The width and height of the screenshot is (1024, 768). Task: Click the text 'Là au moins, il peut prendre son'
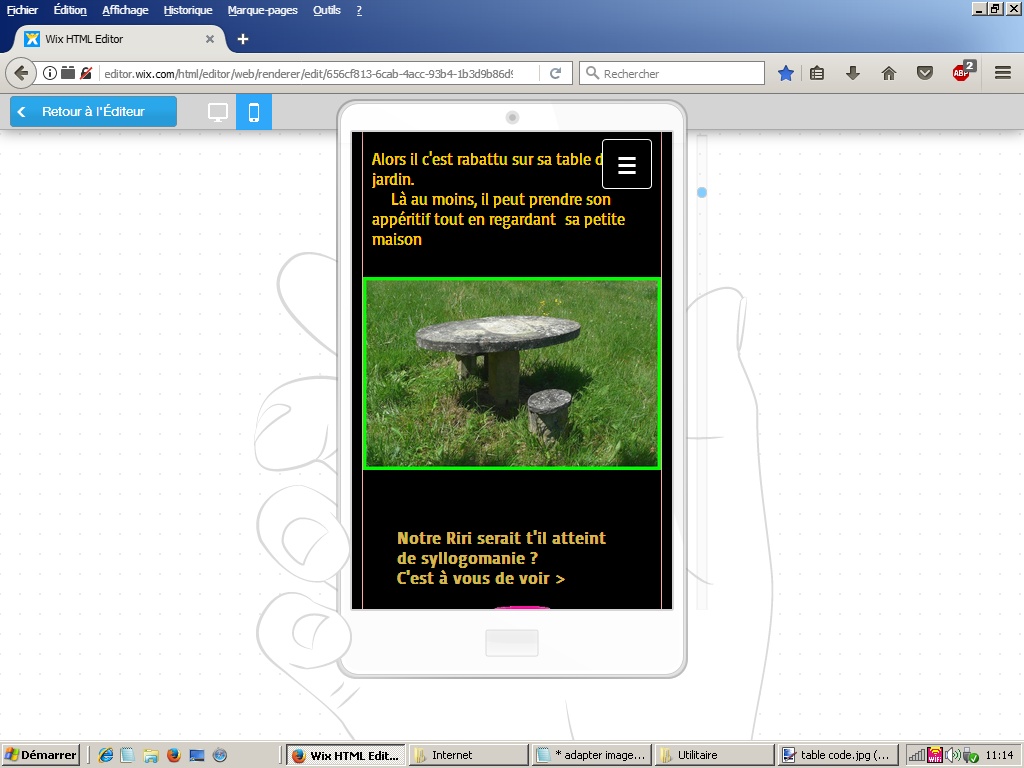pyautogui.click(x=501, y=199)
